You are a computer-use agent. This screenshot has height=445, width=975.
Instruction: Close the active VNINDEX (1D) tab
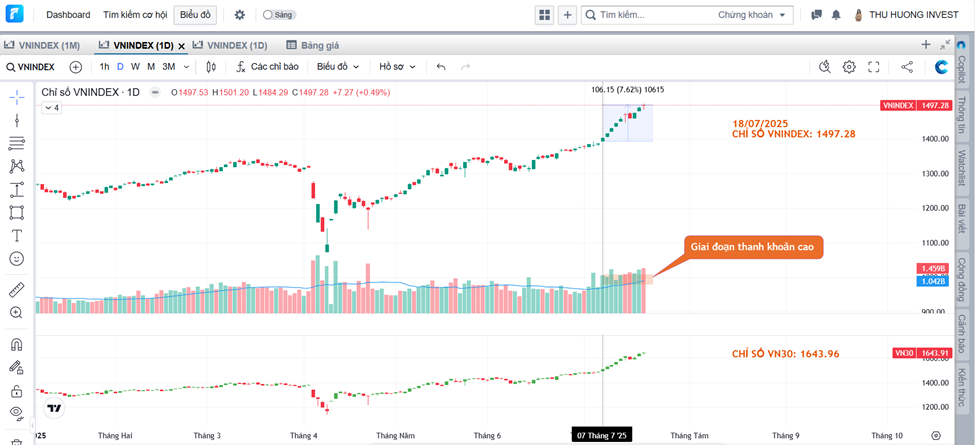[182, 46]
